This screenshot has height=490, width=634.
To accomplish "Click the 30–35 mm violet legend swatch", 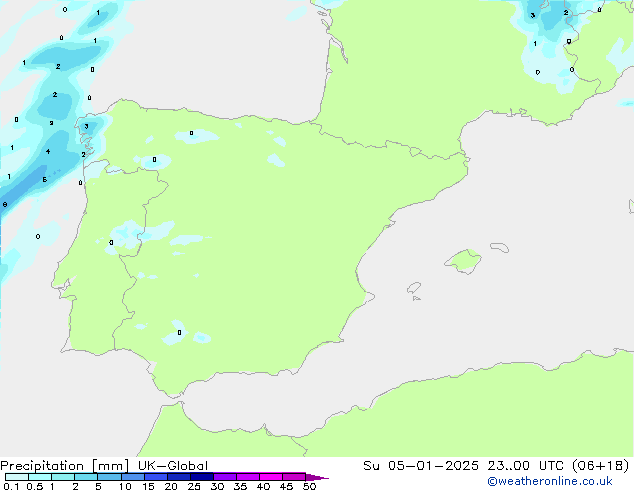I will (x=225, y=477).
